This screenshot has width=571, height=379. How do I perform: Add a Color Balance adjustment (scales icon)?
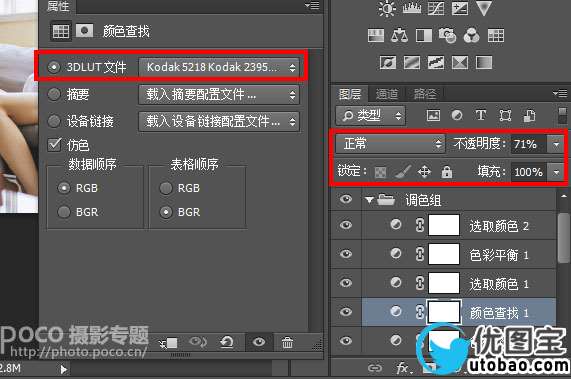coord(399,35)
